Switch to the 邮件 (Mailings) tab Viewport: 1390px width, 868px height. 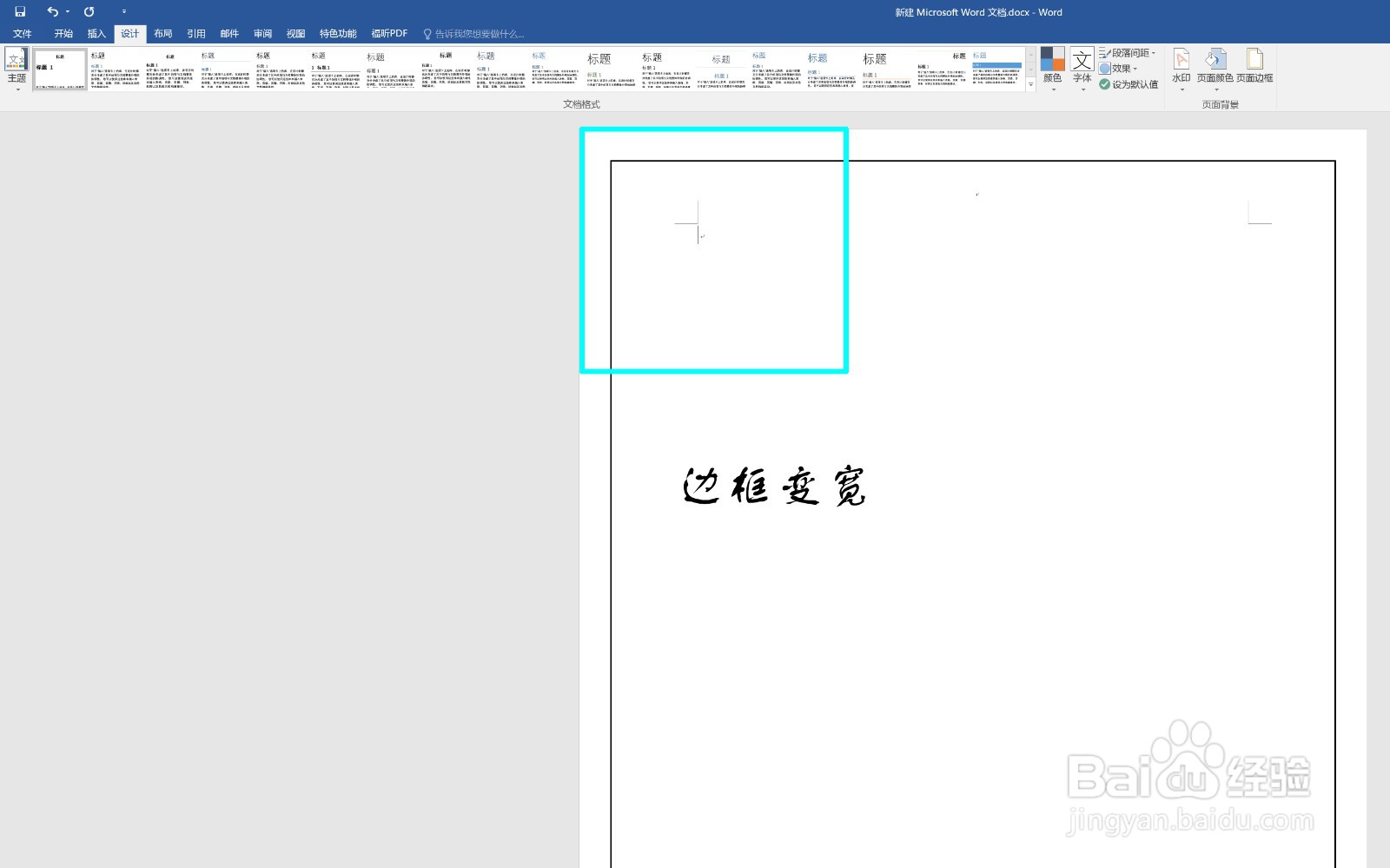(229, 34)
